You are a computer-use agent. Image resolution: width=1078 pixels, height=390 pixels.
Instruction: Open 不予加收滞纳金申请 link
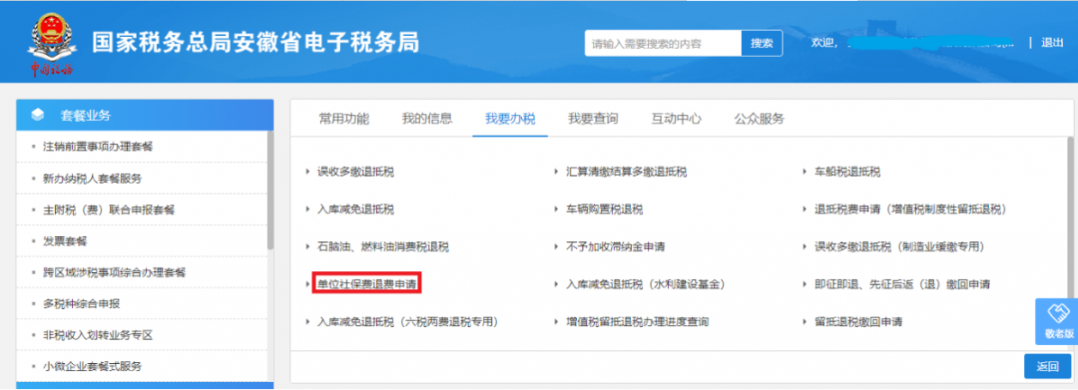(615, 246)
